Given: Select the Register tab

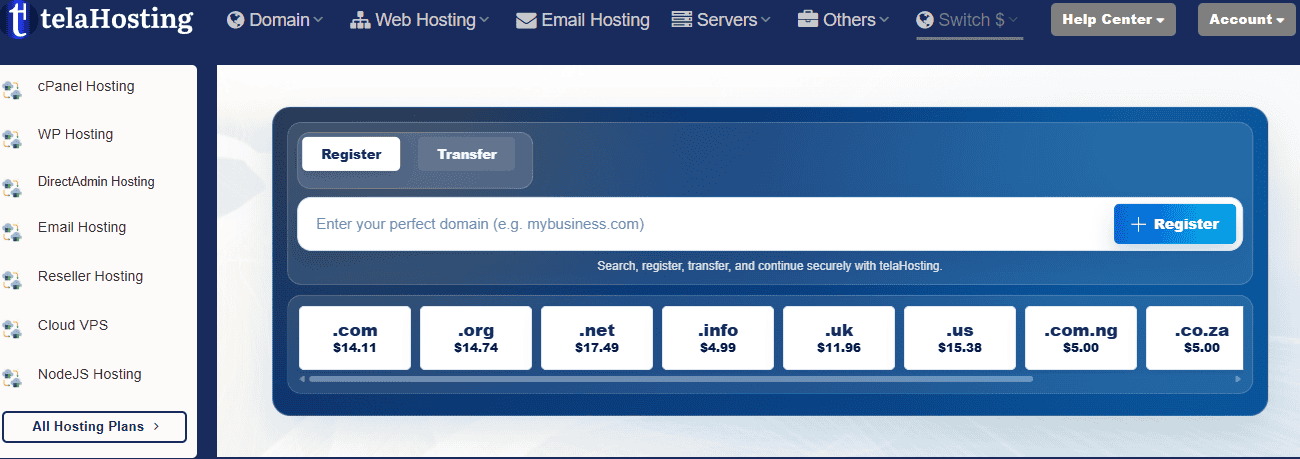Looking at the screenshot, I should [x=351, y=154].
